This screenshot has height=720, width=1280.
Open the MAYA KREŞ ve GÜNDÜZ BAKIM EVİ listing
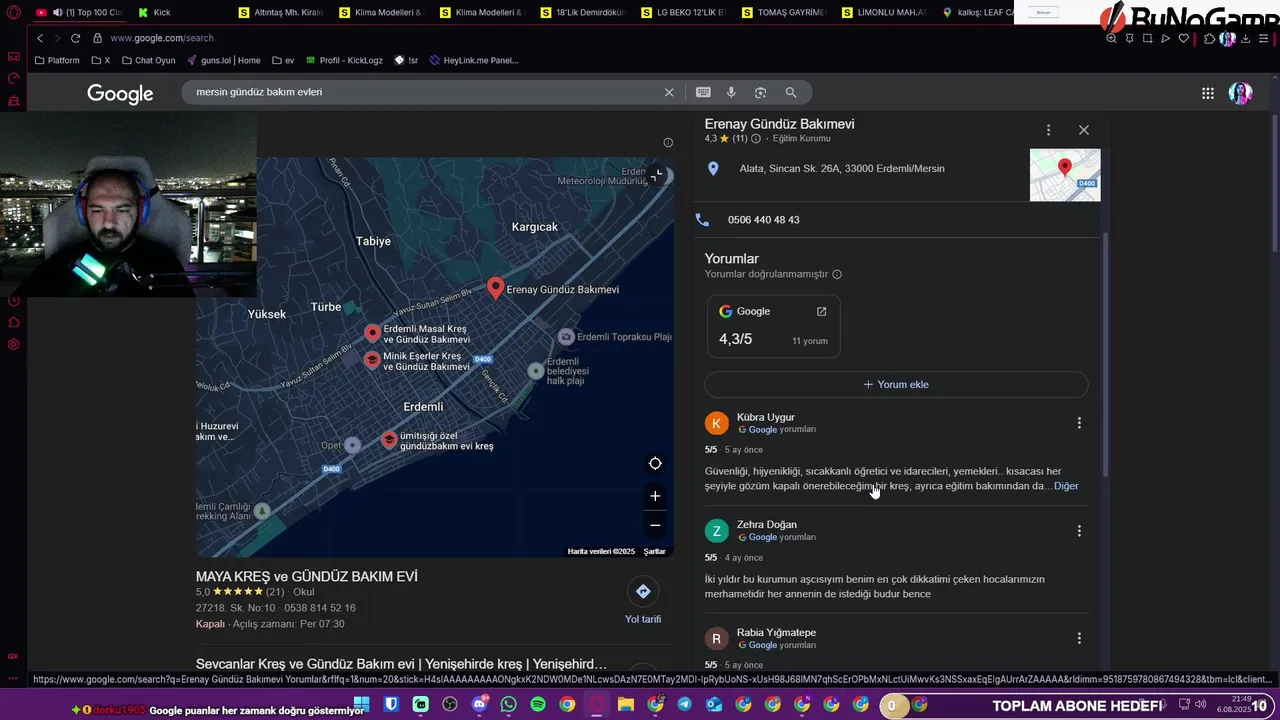coord(307,577)
